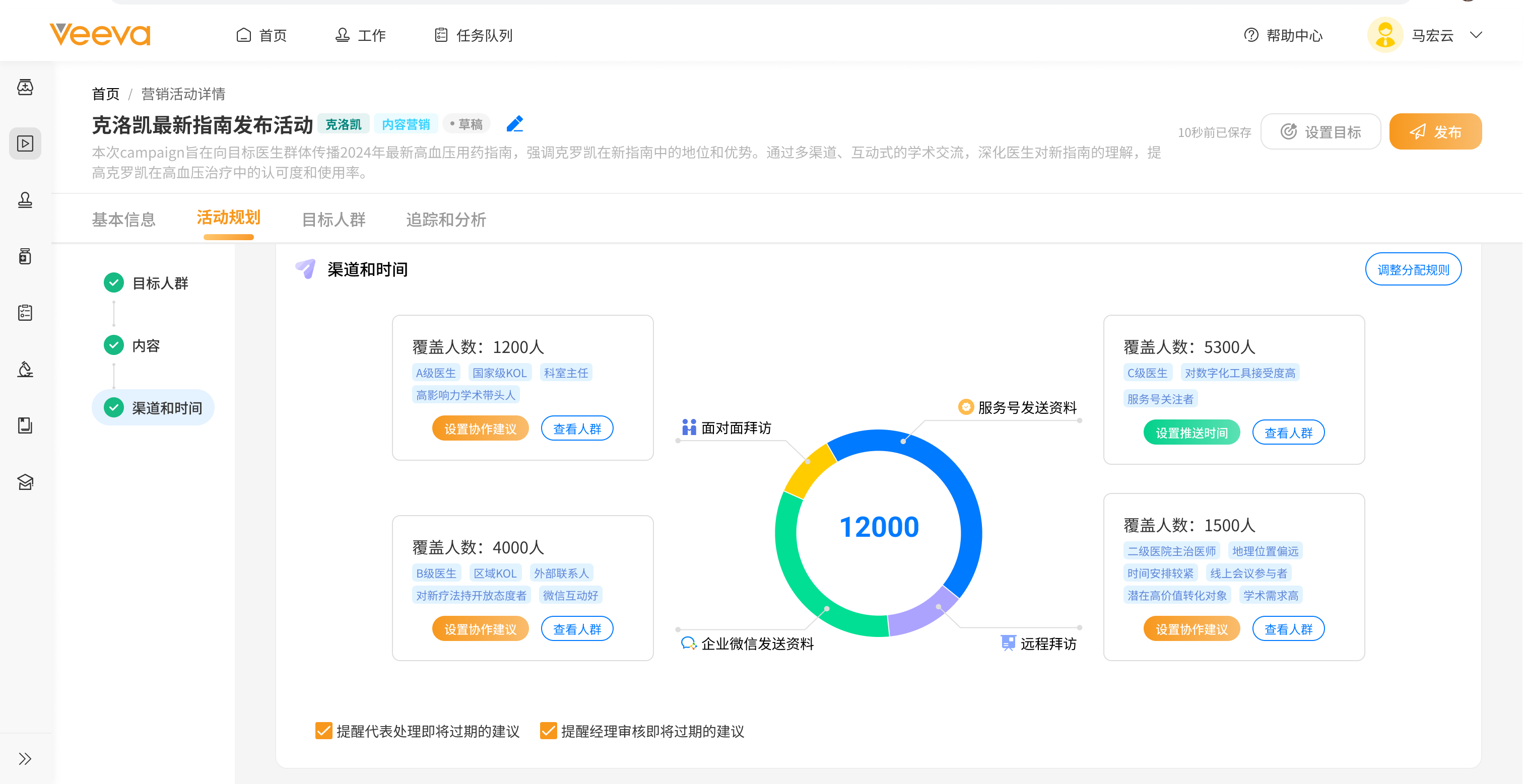
Task: Uncheck remind managers to review expiring suggestions
Action: (x=548, y=731)
